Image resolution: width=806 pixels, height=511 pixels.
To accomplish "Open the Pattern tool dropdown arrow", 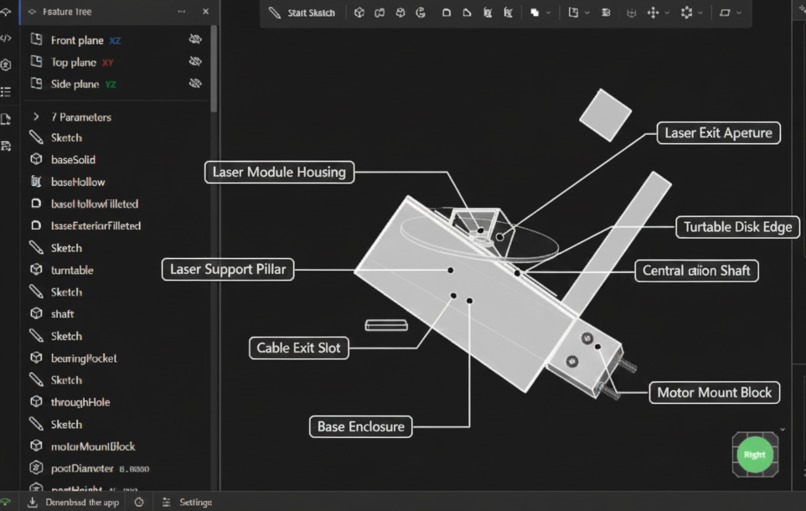I will tap(700, 13).
